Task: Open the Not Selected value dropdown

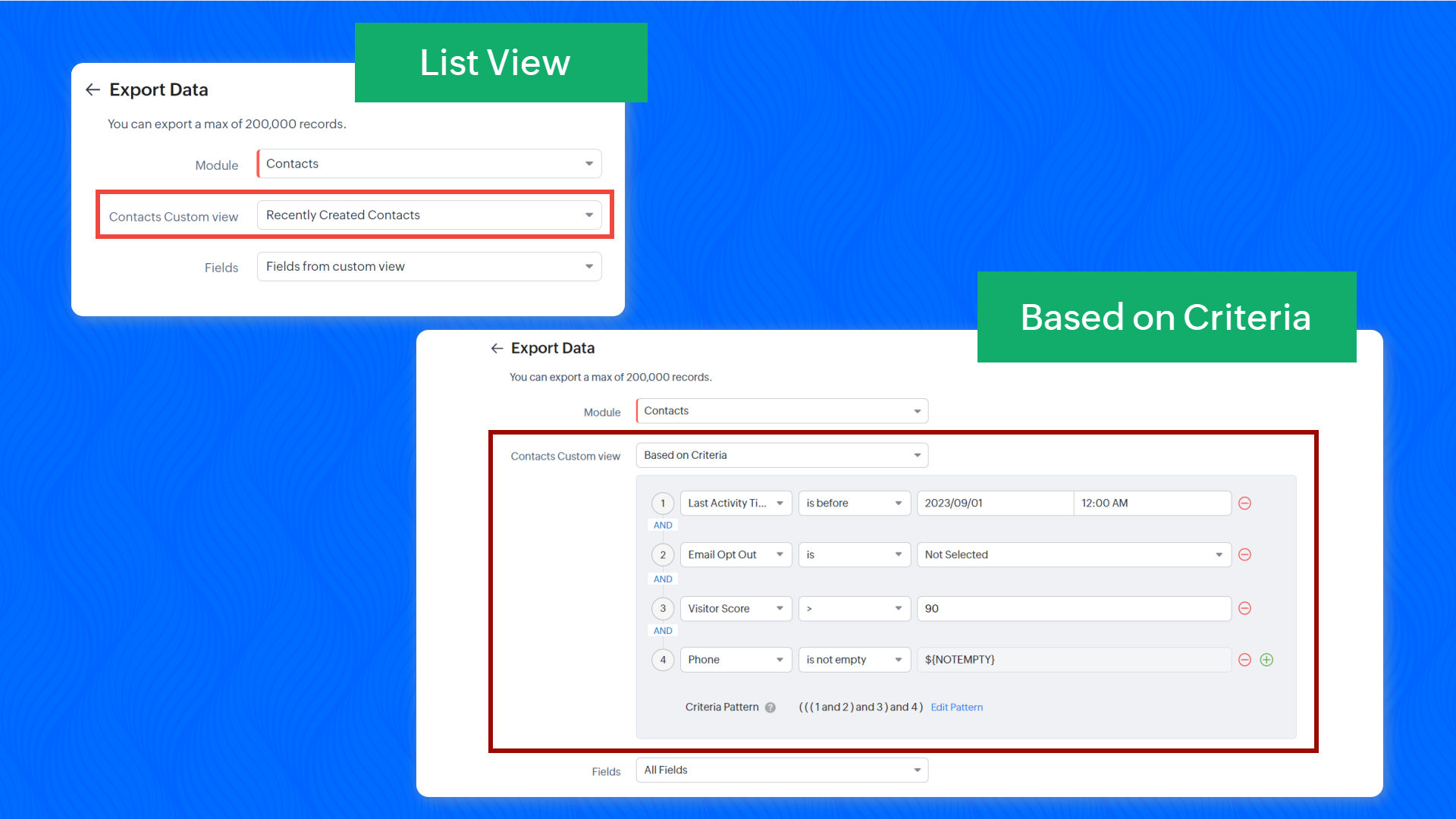Action: coord(1073,555)
